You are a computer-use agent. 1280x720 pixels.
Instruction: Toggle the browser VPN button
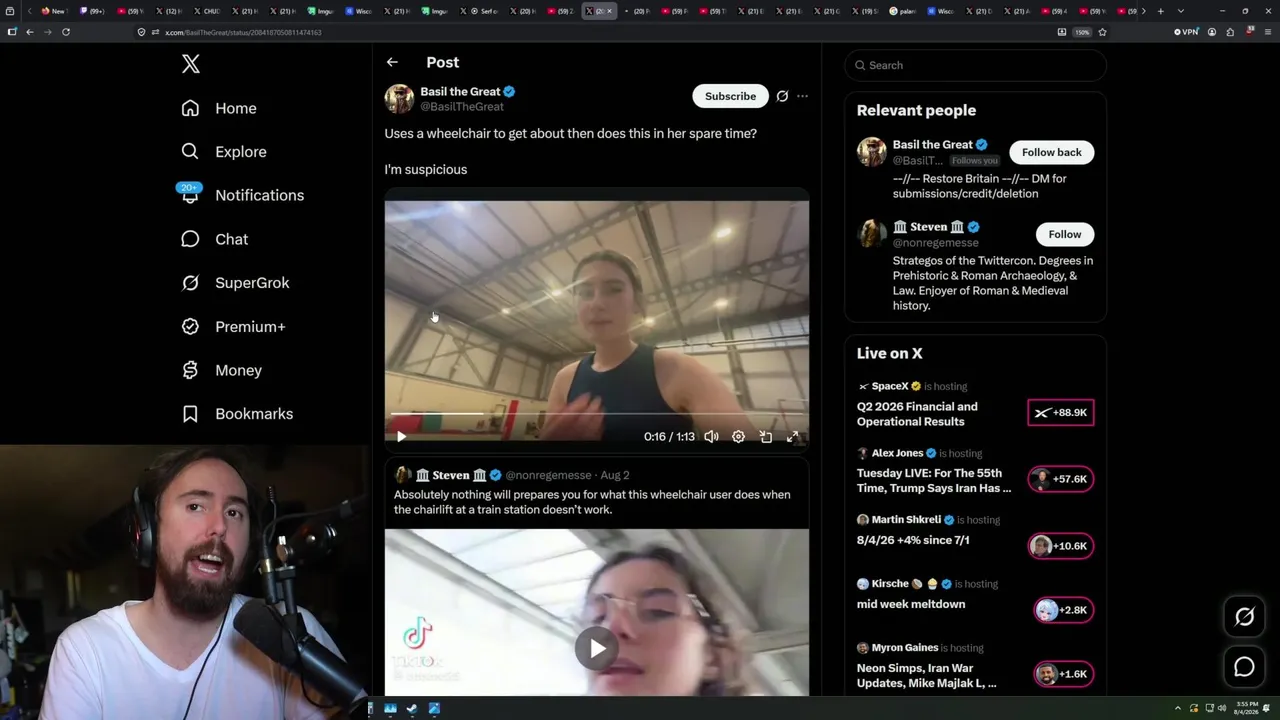click(1186, 32)
